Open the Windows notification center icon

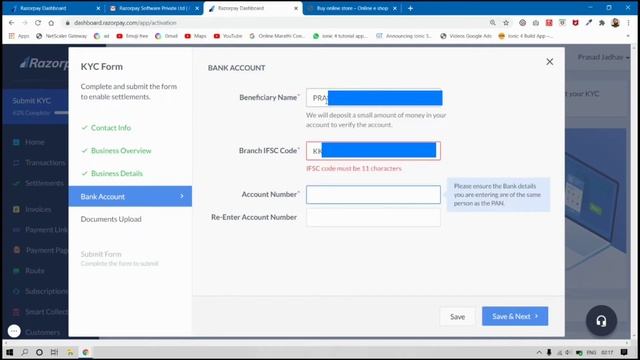tap(624, 352)
